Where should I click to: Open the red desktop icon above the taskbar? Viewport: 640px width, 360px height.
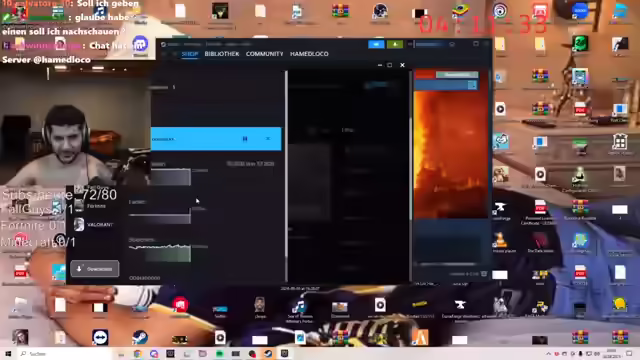pyautogui.click(x=180, y=304)
